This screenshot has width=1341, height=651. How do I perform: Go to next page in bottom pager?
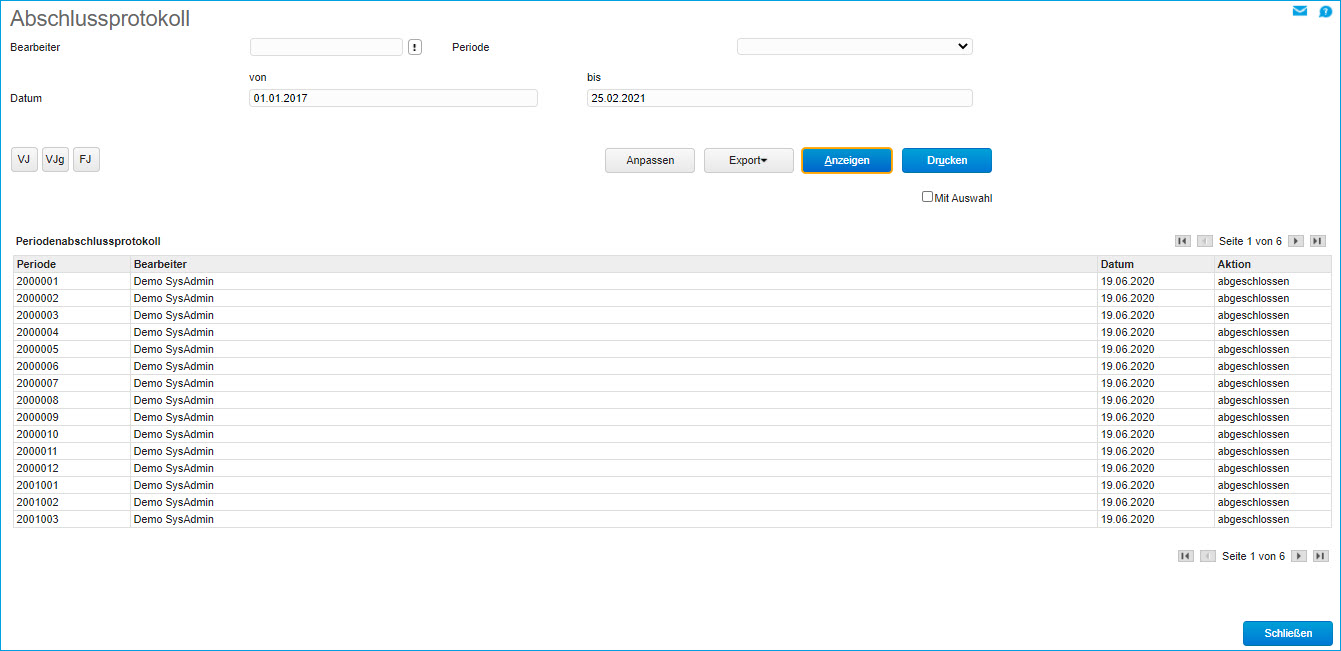(x=1299, y=556)
